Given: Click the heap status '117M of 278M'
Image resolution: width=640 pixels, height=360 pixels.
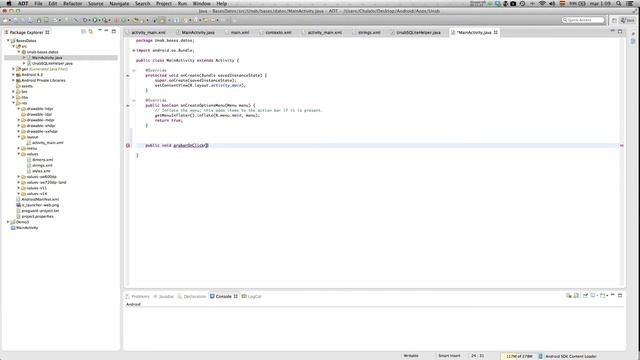Looking at the screenshot, I should click(519, 356).
